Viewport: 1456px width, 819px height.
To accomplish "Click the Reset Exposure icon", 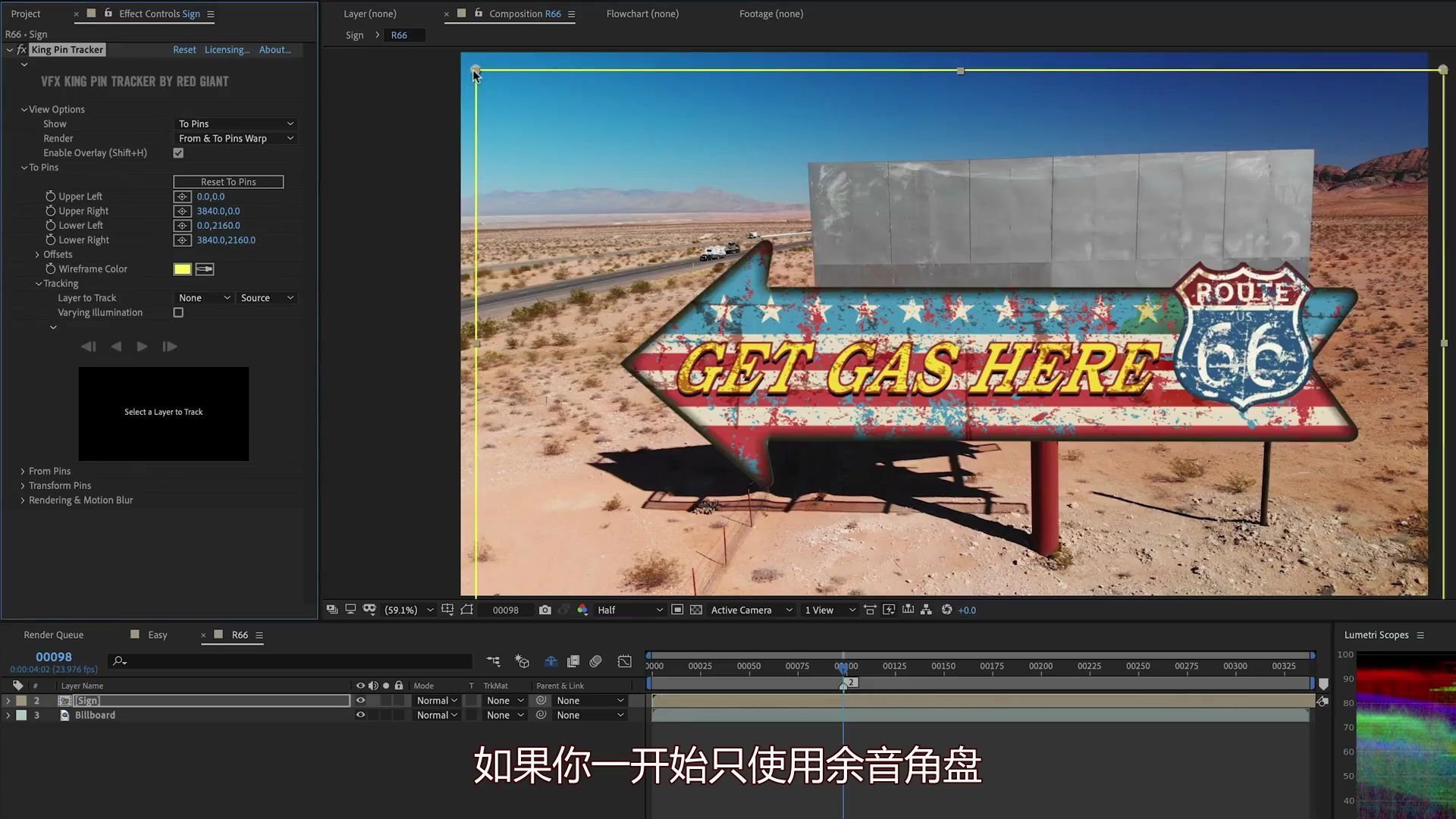I will (x=946, y=610).
